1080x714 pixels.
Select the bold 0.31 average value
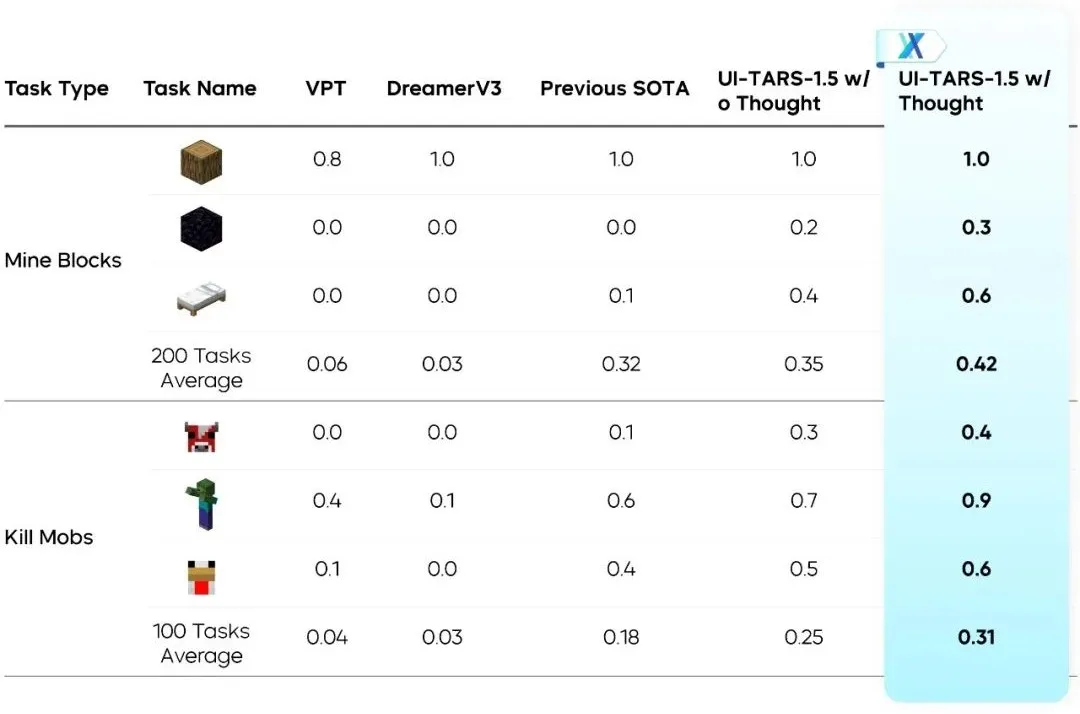[976, 637]
